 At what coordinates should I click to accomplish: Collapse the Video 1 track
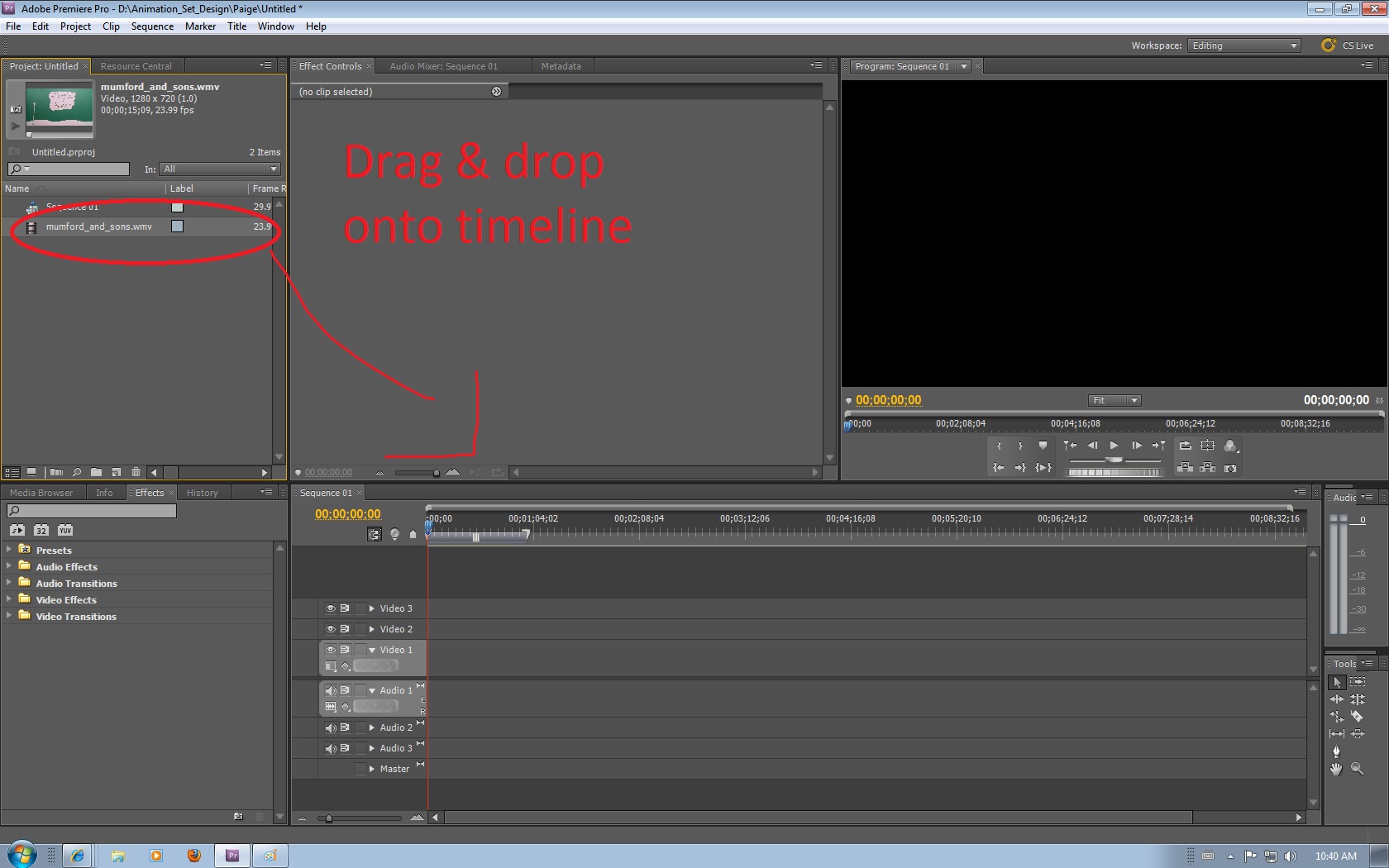(x=372, y=650)
